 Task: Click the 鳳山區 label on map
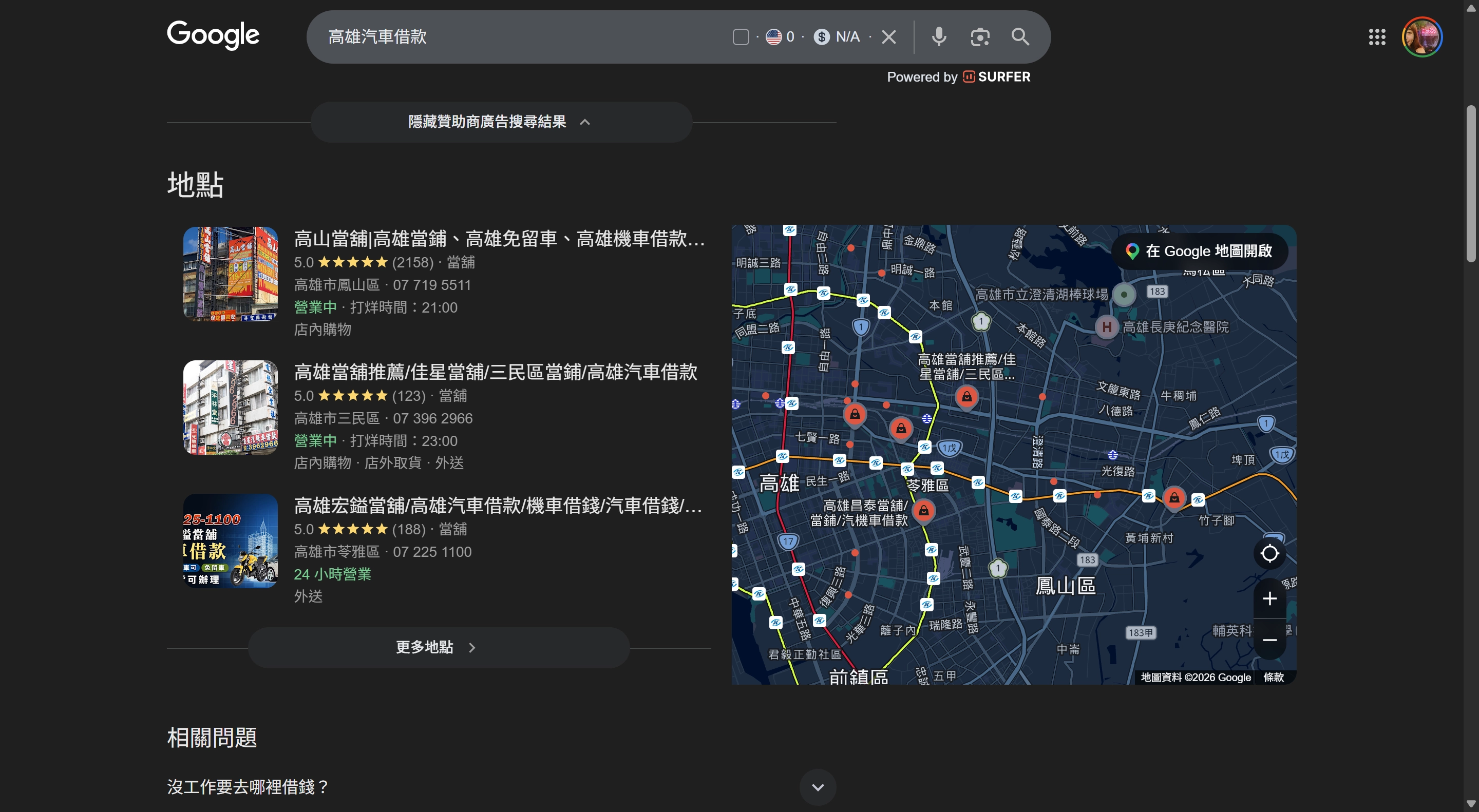tap(1066, 586)
